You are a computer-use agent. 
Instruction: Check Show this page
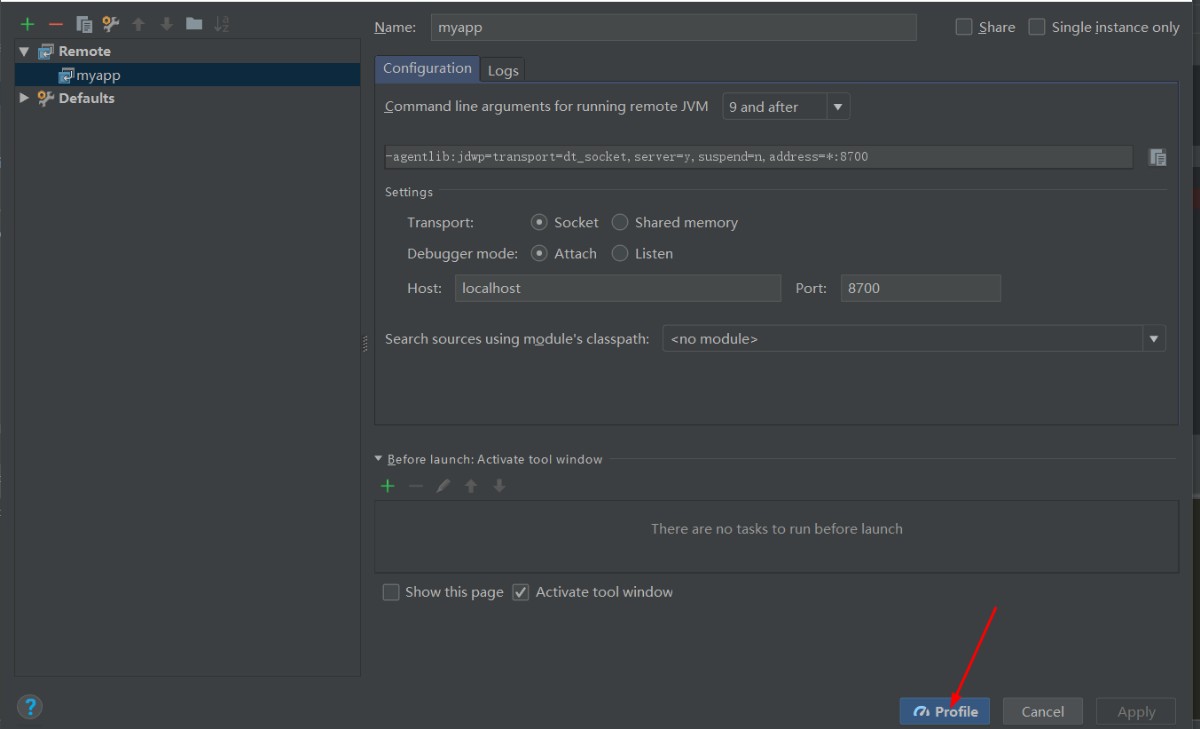click(x=391, y=592)
